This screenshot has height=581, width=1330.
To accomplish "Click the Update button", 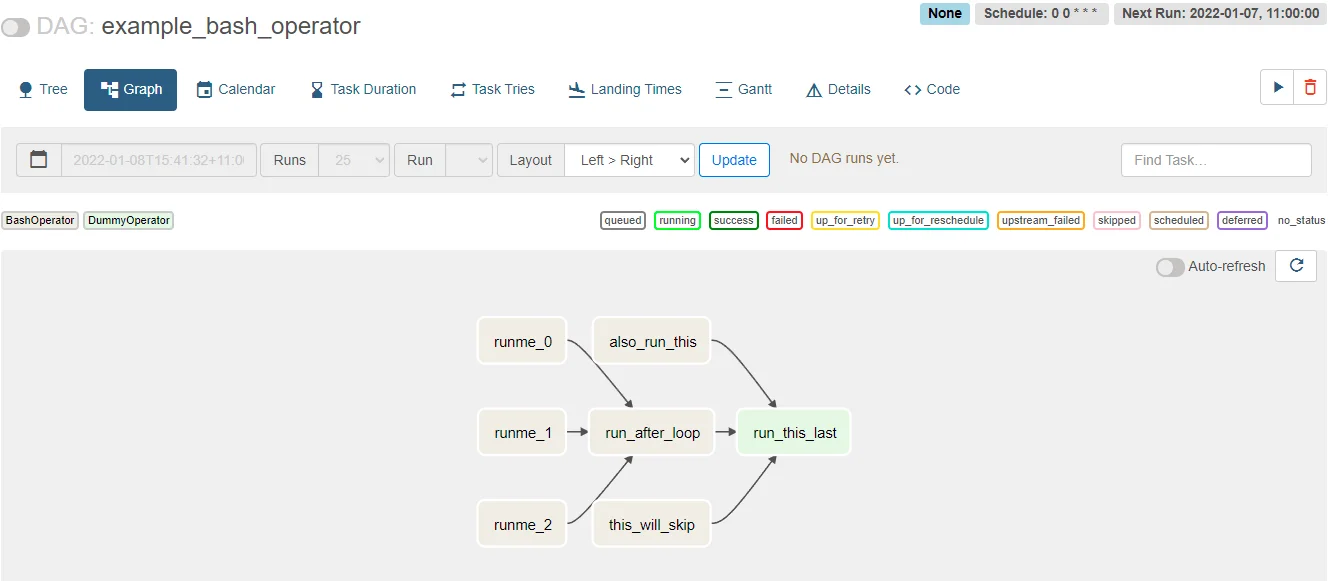I will point(734,160).
